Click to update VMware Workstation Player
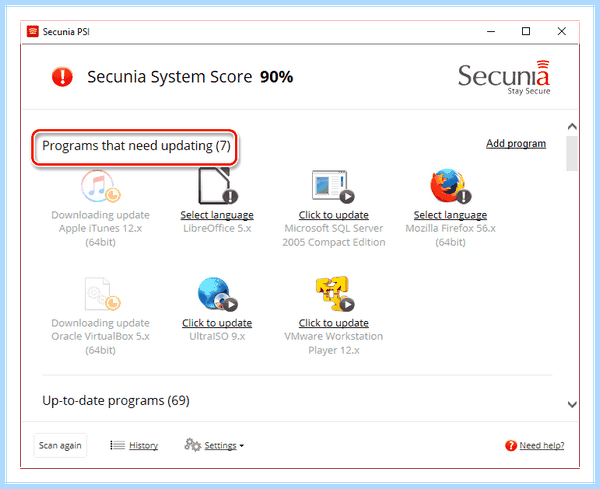 pyautogui.click(x=334, y=323)
